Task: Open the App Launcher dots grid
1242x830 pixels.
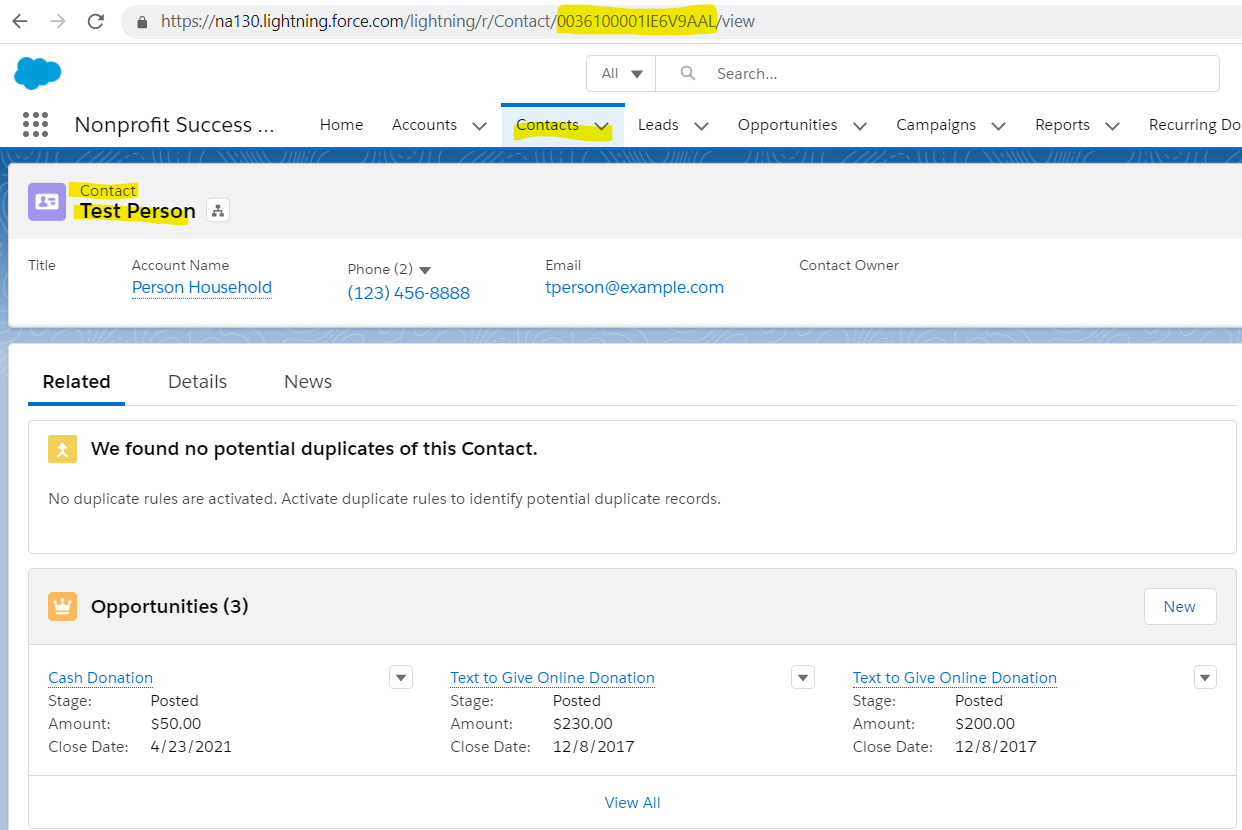Action: pos(35,124)
